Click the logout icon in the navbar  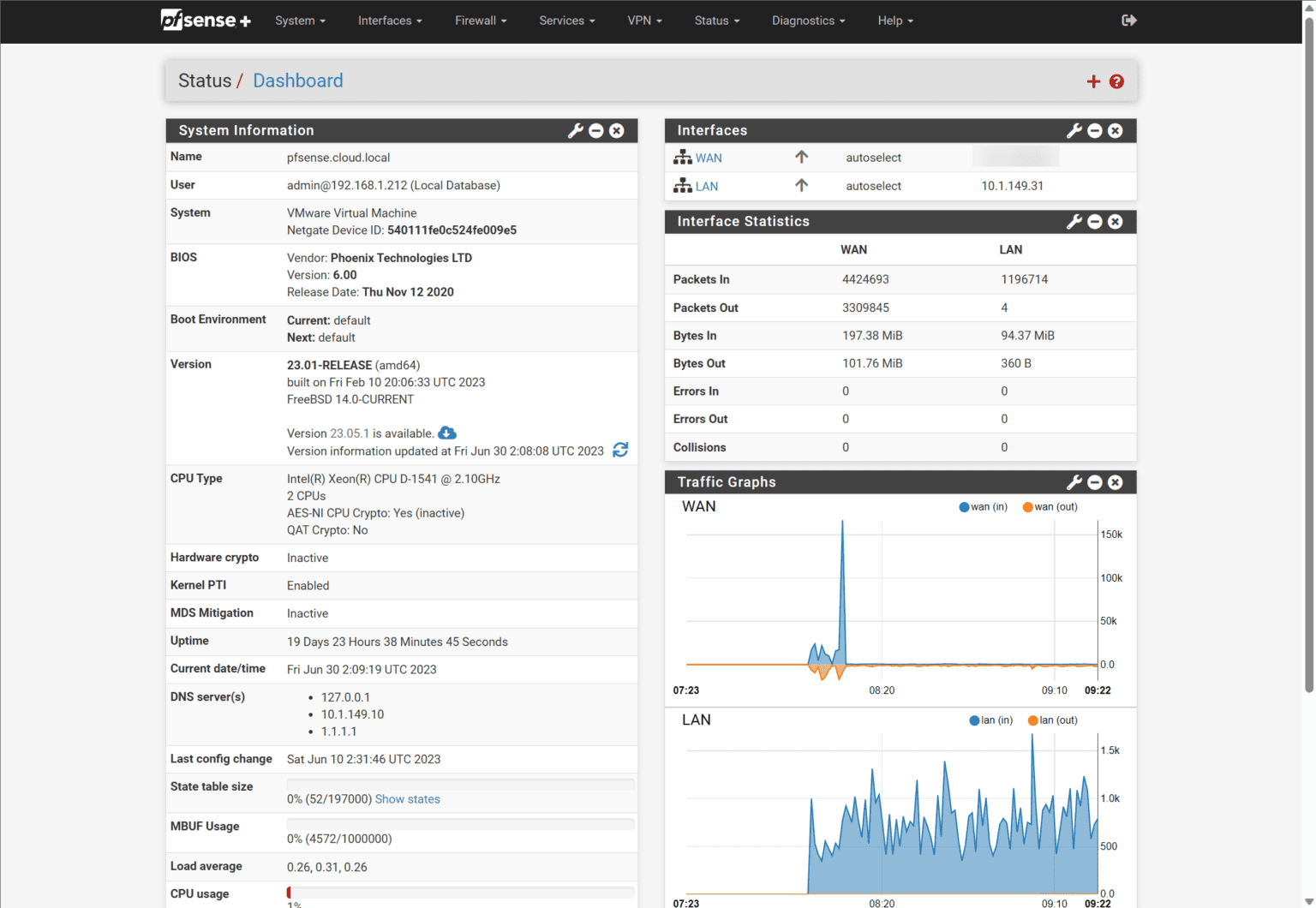click(x=1129, y=20)
